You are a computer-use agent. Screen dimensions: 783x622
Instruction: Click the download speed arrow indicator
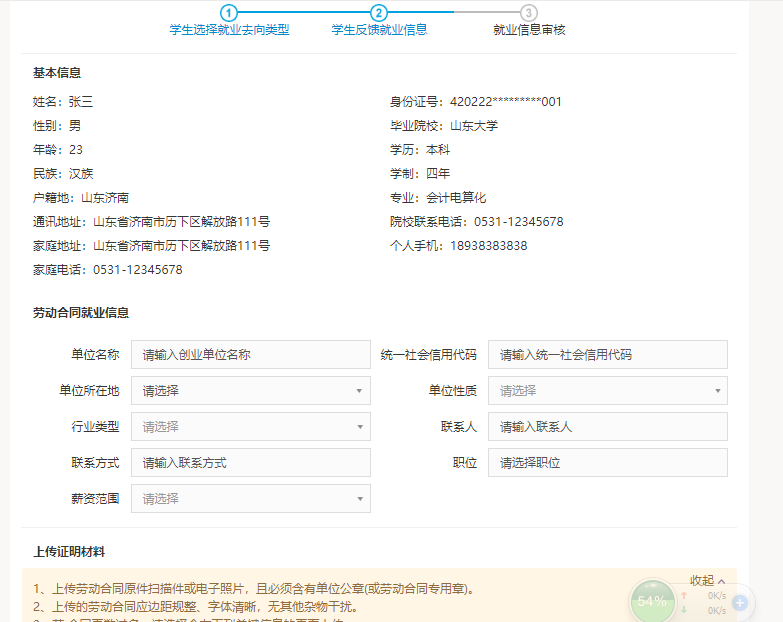[684, 609]
